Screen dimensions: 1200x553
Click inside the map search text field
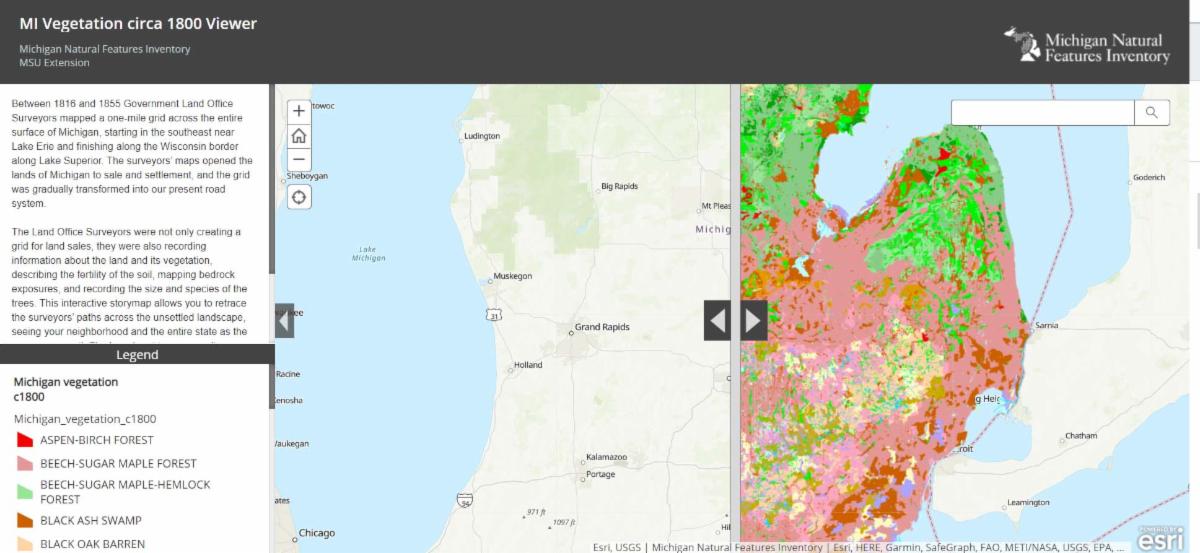(1042, 113)
